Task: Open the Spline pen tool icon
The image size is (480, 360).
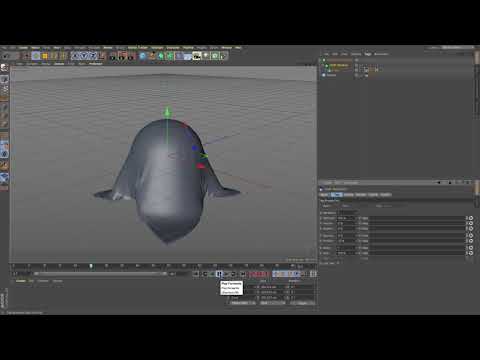Action: pos(152,56)
